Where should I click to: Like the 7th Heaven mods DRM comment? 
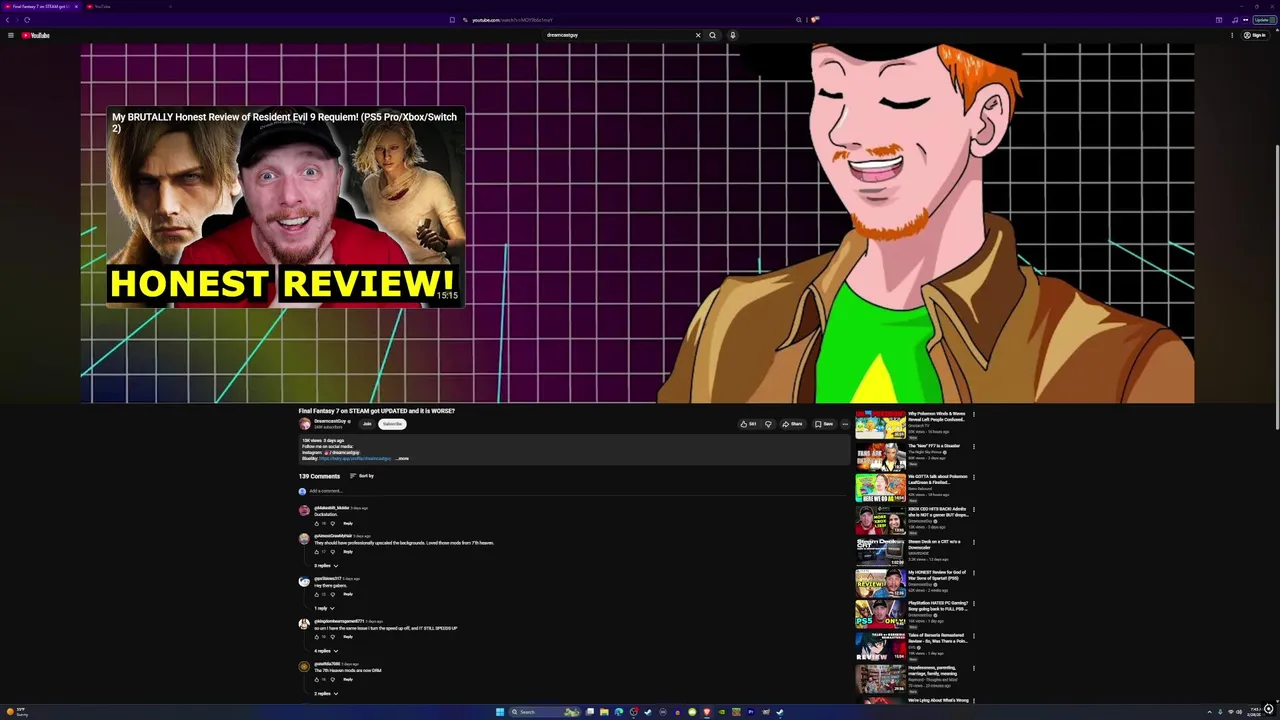(x=317, y=679)
